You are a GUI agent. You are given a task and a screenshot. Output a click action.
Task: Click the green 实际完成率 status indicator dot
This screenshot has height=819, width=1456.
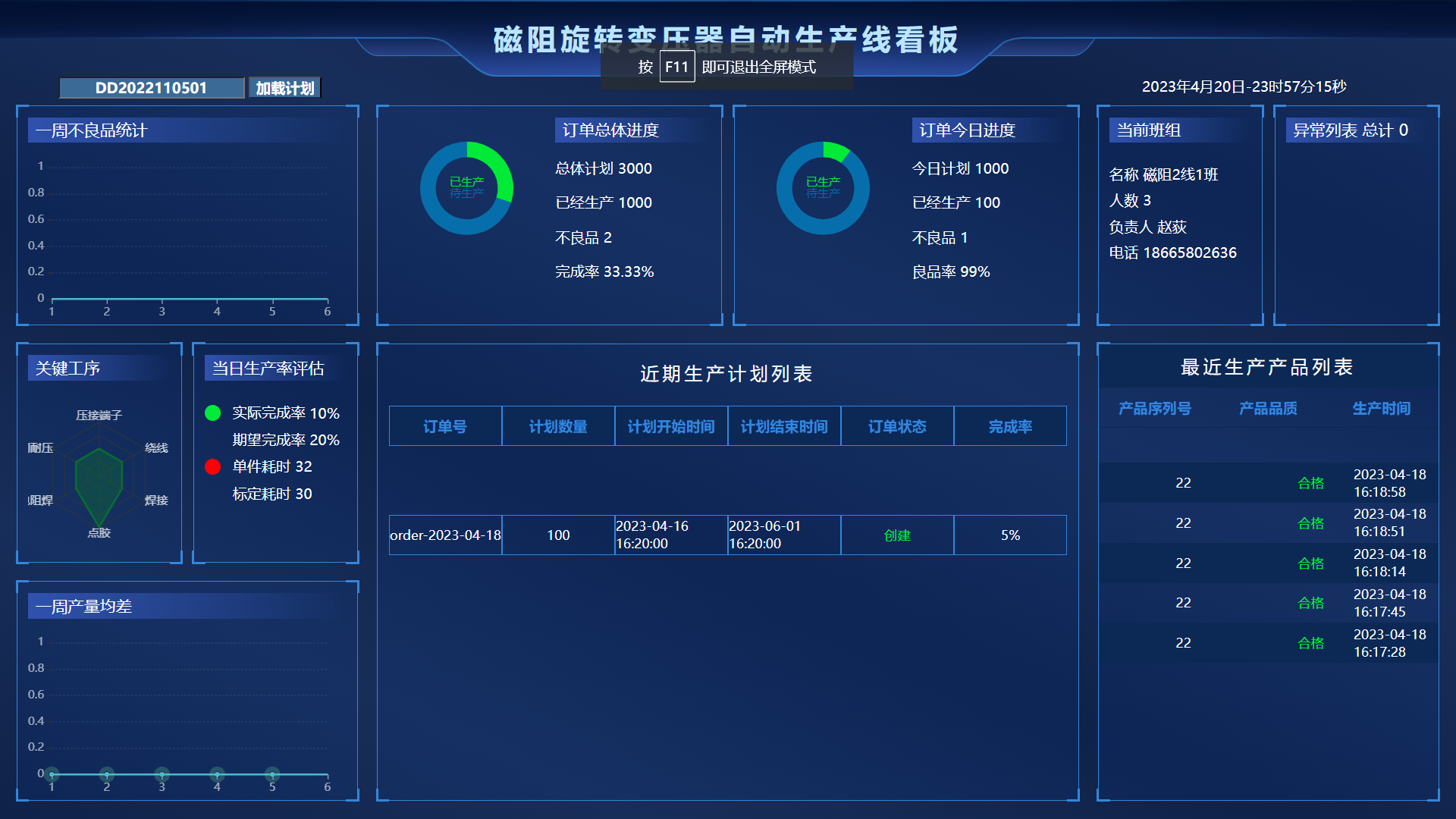point(213,413)
